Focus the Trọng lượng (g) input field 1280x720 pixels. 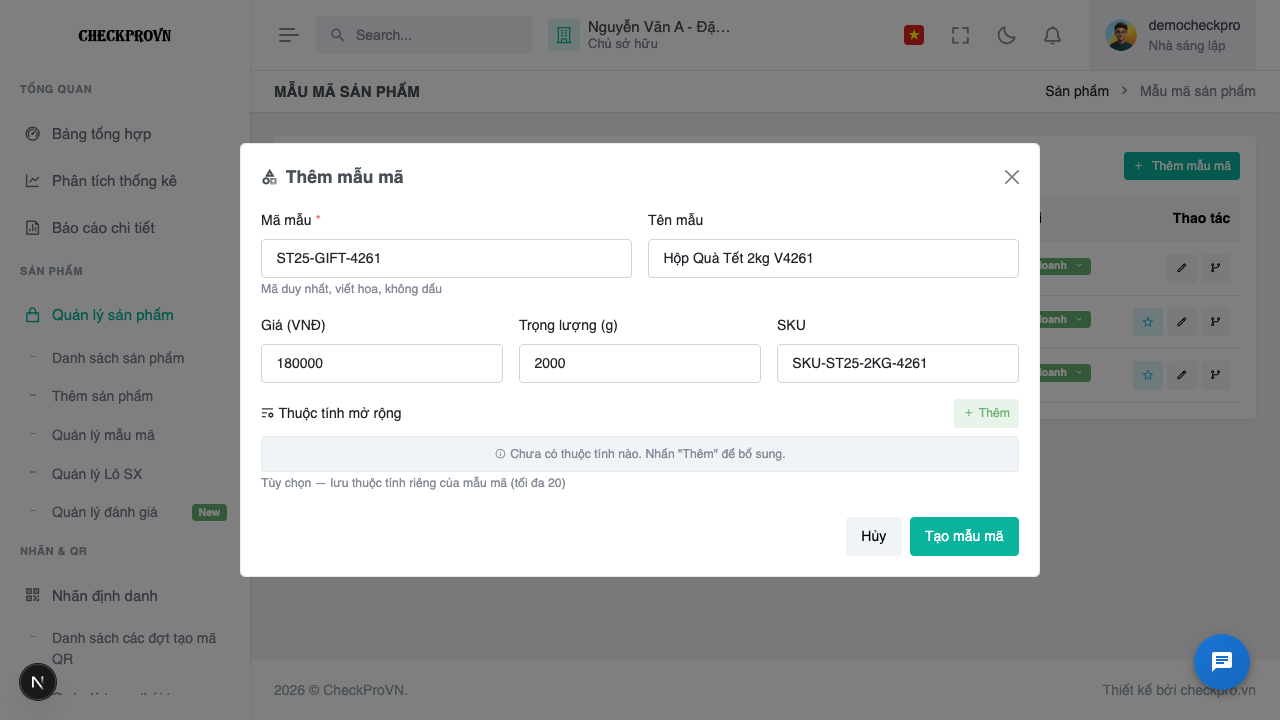(x=640, y=363)
